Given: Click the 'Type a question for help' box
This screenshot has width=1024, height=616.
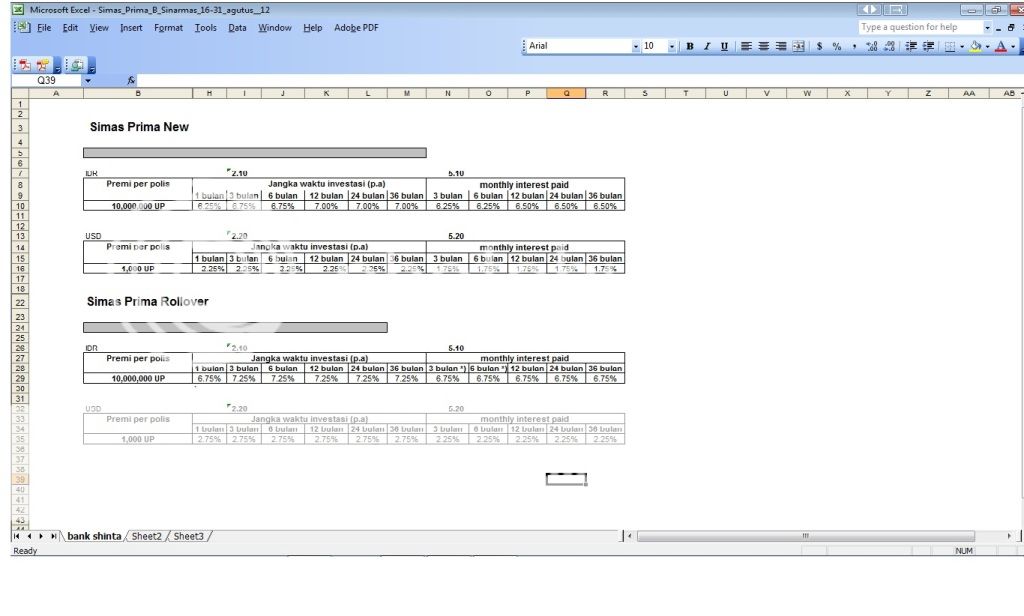Looking at the screenshot, I should (921, 27).
